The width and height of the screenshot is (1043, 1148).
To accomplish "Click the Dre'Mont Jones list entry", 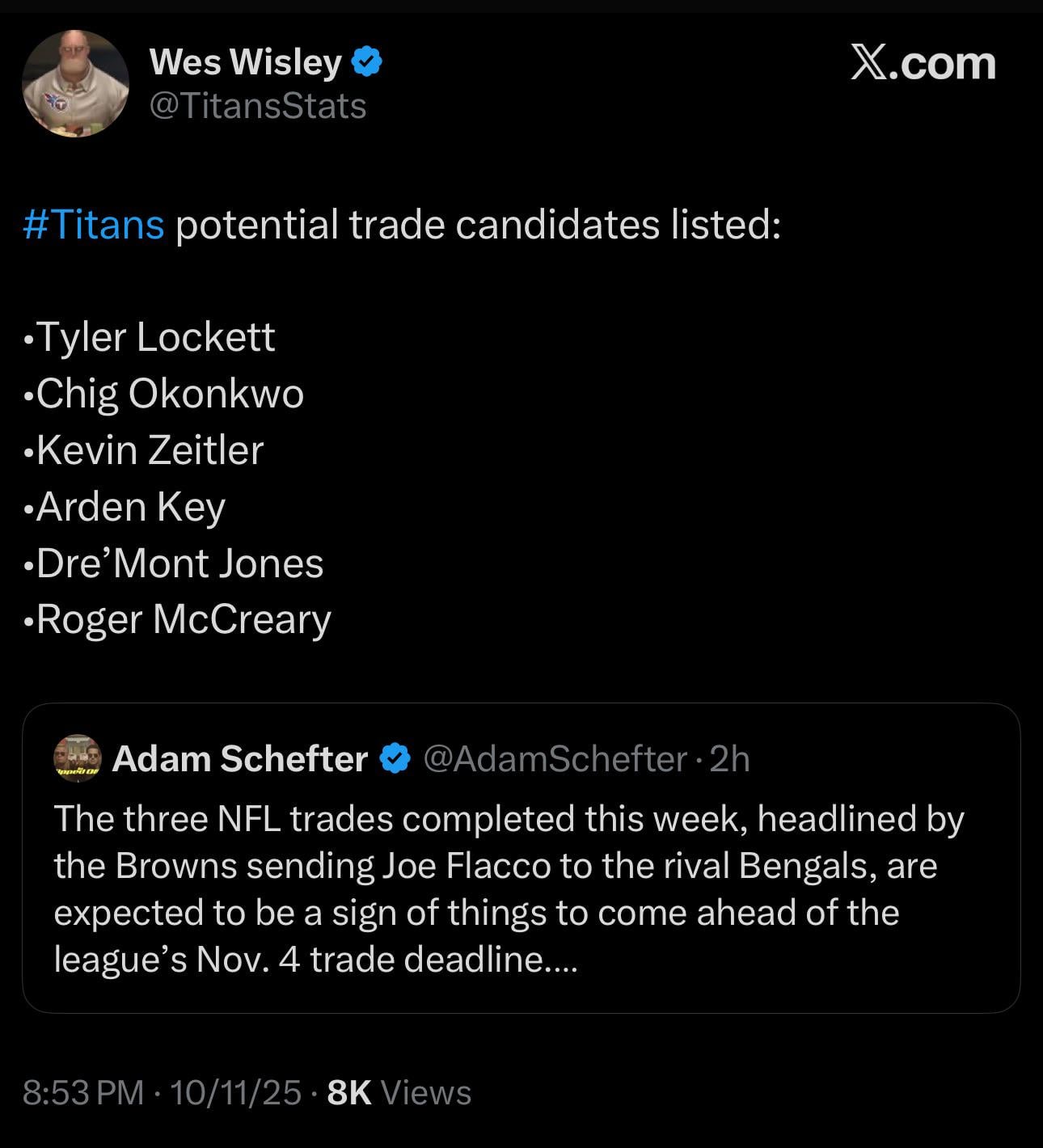I will click(x=179, y=563).
